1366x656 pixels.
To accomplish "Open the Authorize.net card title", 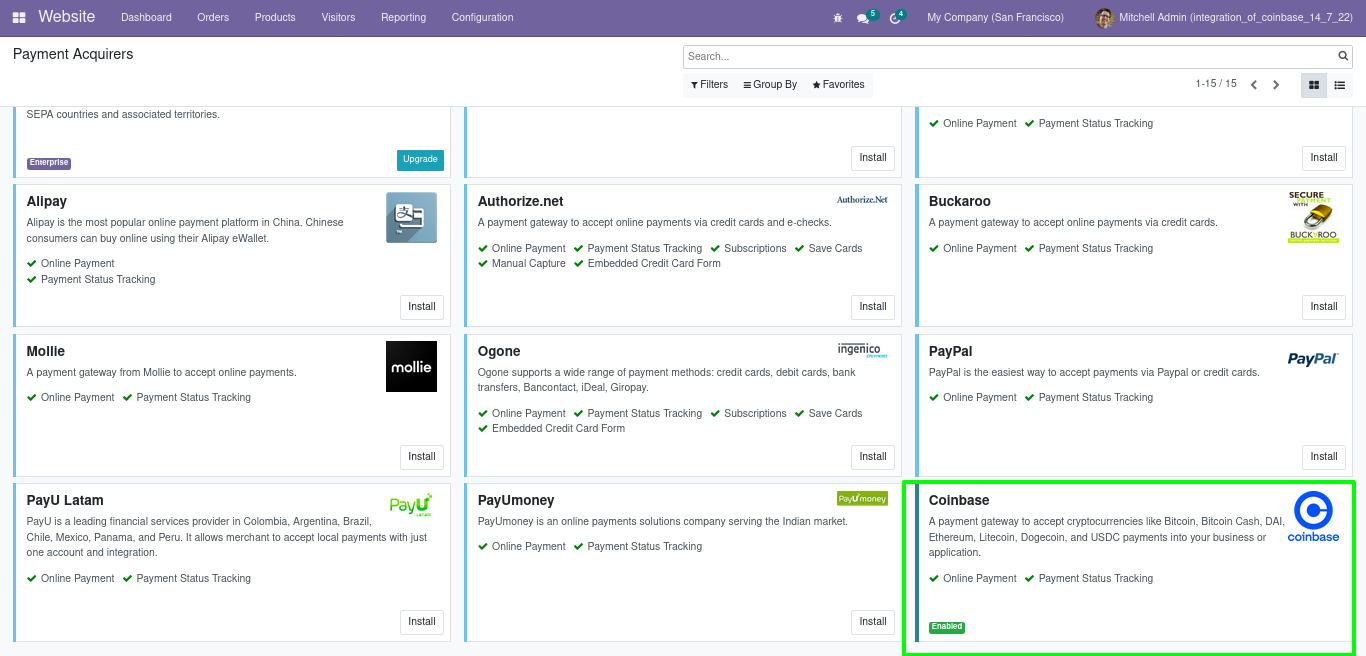I will (x=521, y=201).
